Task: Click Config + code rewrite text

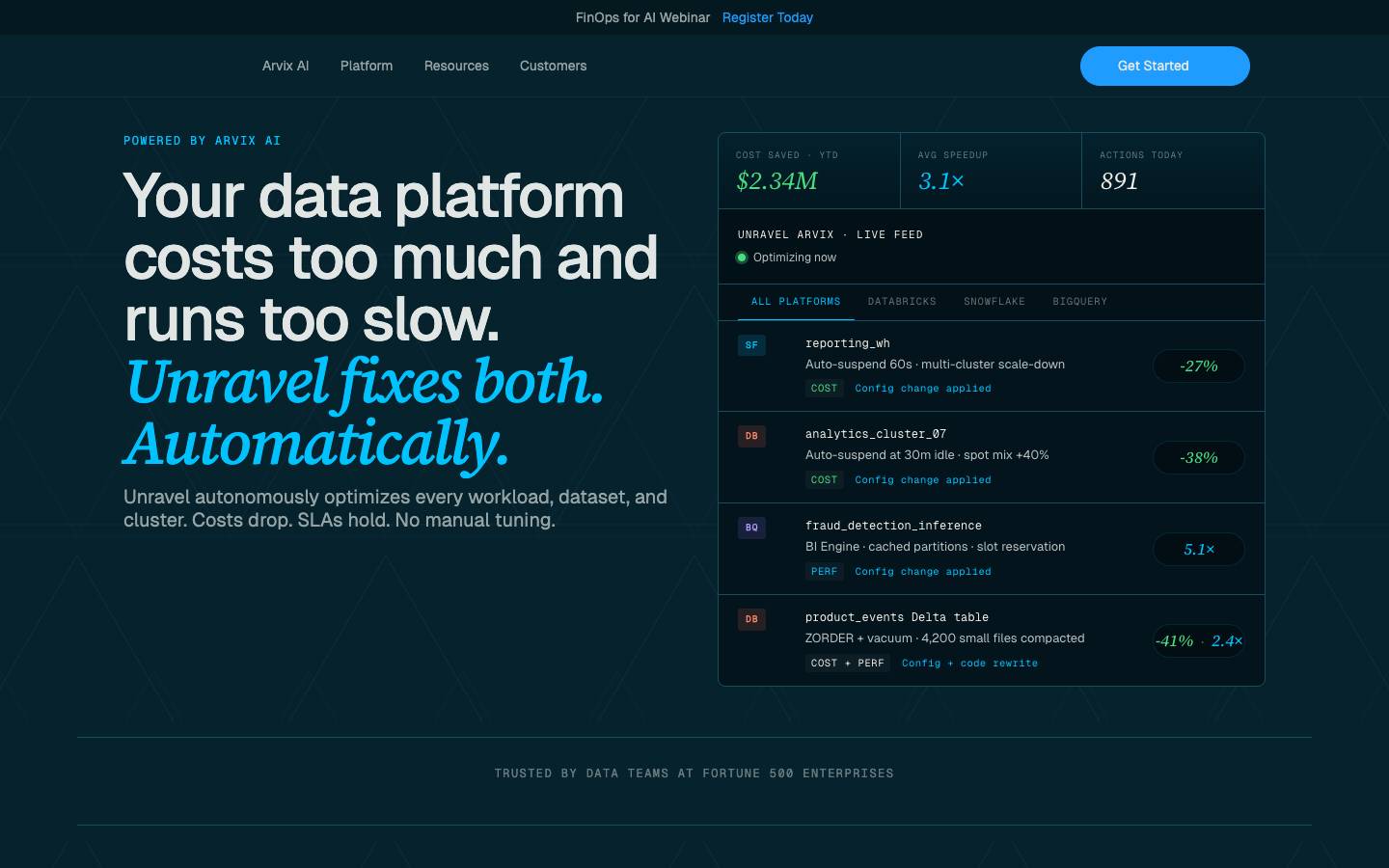Action: click(x=969, y=663)
